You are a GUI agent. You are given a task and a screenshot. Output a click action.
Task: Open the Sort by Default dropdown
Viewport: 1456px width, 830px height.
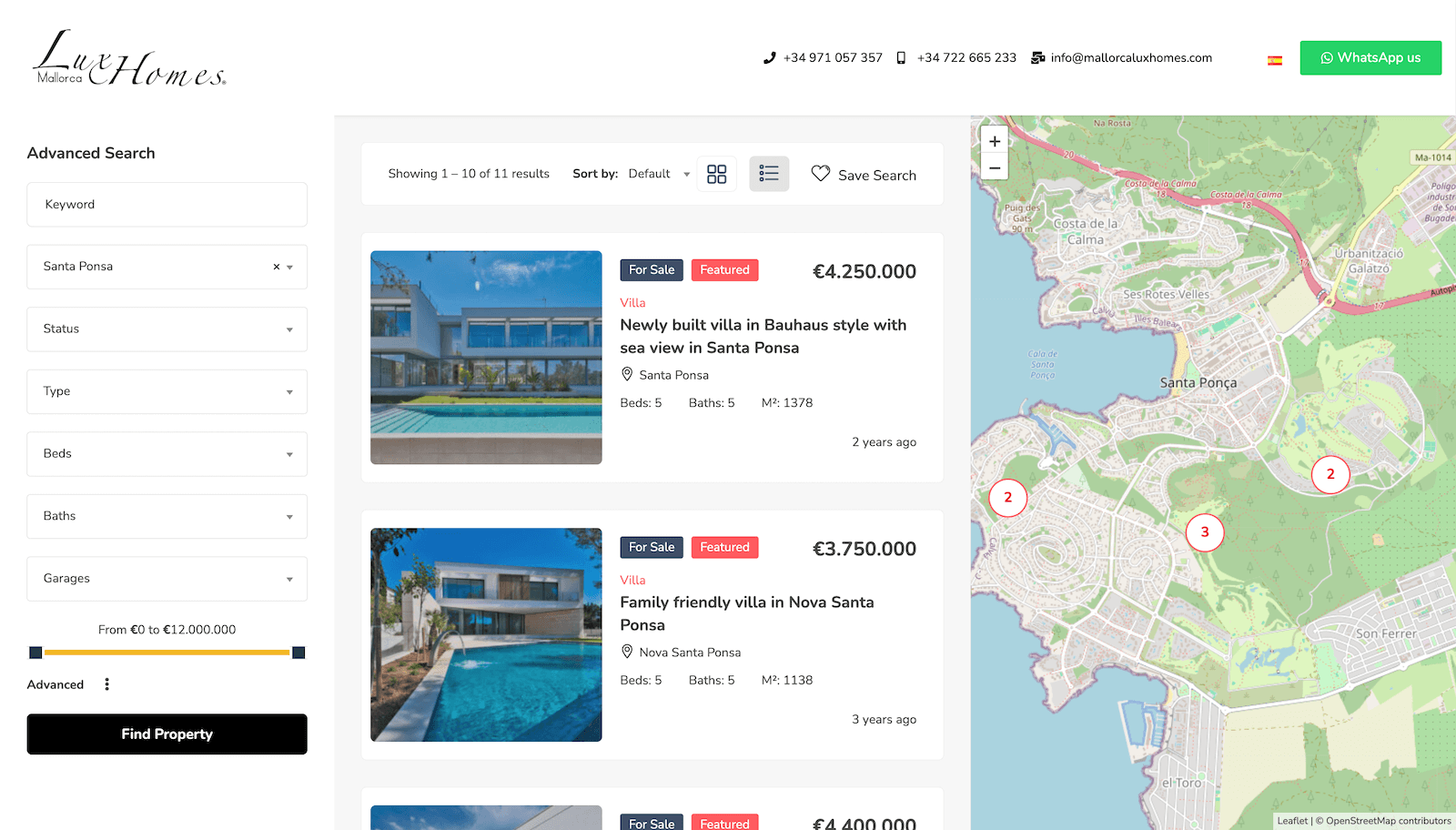pos(657,174)
